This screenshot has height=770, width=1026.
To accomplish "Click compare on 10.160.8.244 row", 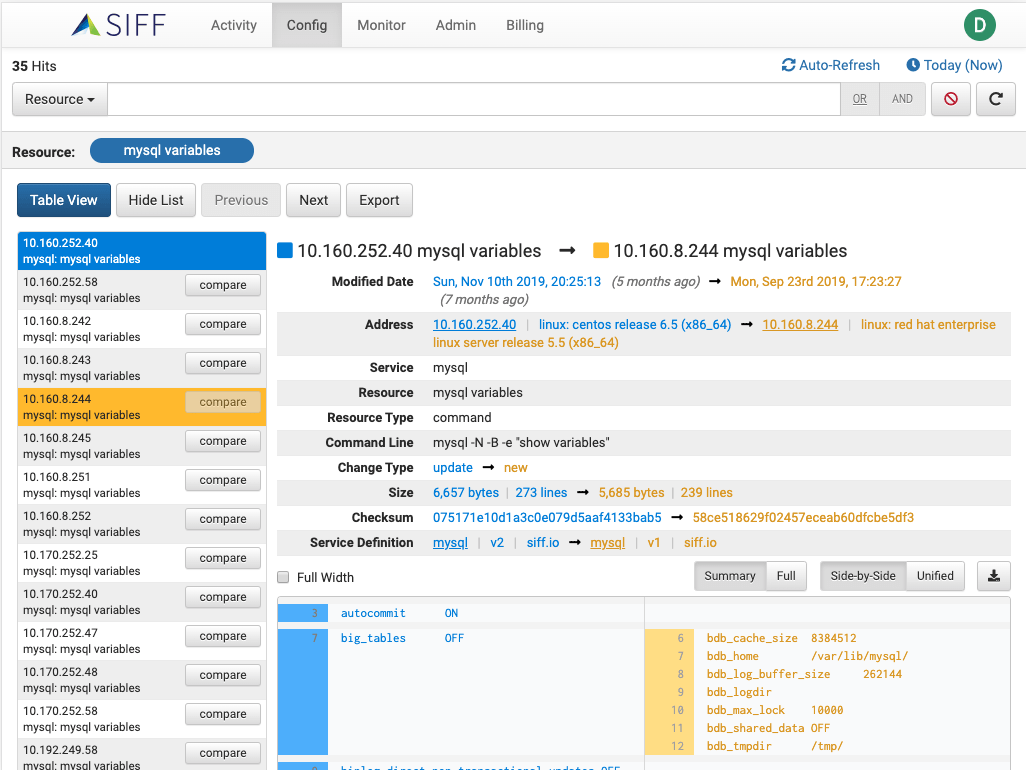I will [222, 402].
